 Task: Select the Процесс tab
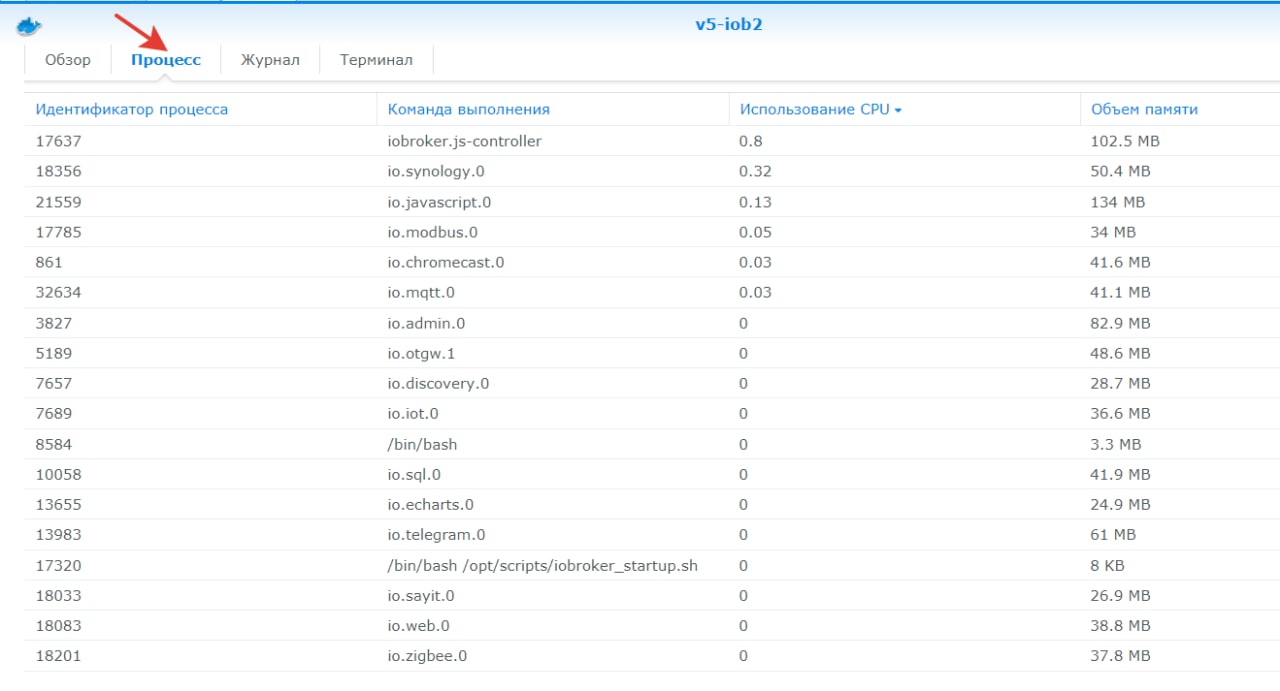(x=166, y=60)
